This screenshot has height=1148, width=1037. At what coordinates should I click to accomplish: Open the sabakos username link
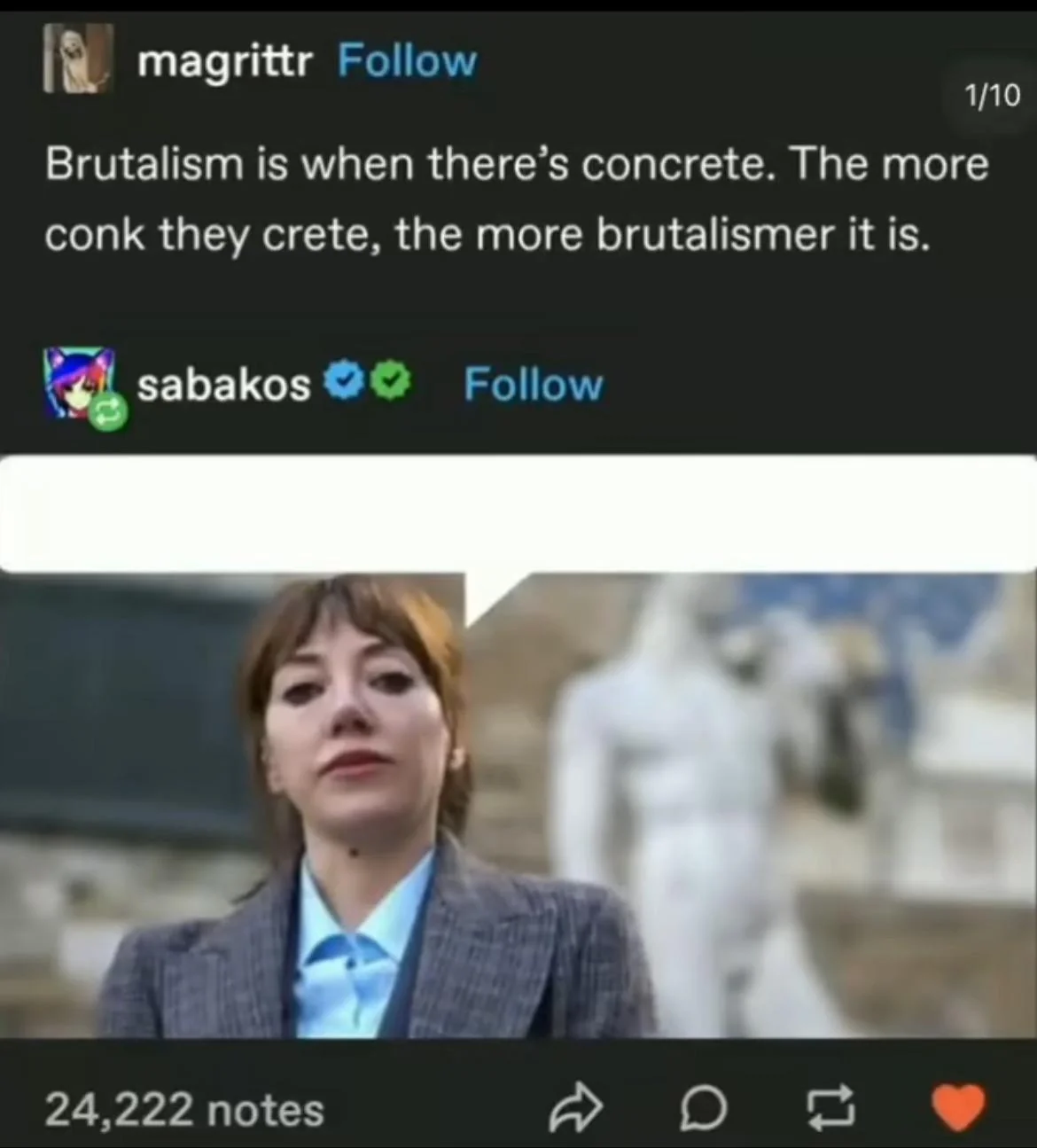[x=223, y=385]
